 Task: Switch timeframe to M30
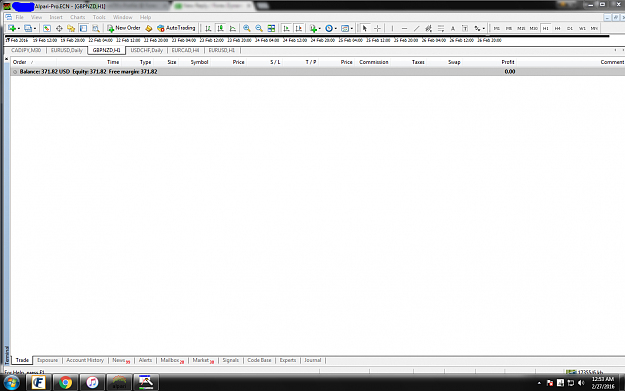[533, 28]
